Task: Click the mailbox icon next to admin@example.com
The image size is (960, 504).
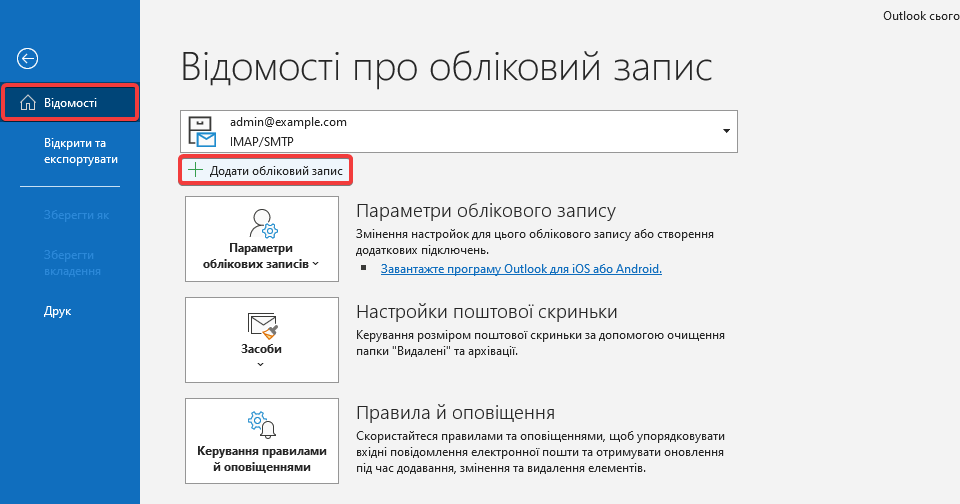Action: point(202,132)
